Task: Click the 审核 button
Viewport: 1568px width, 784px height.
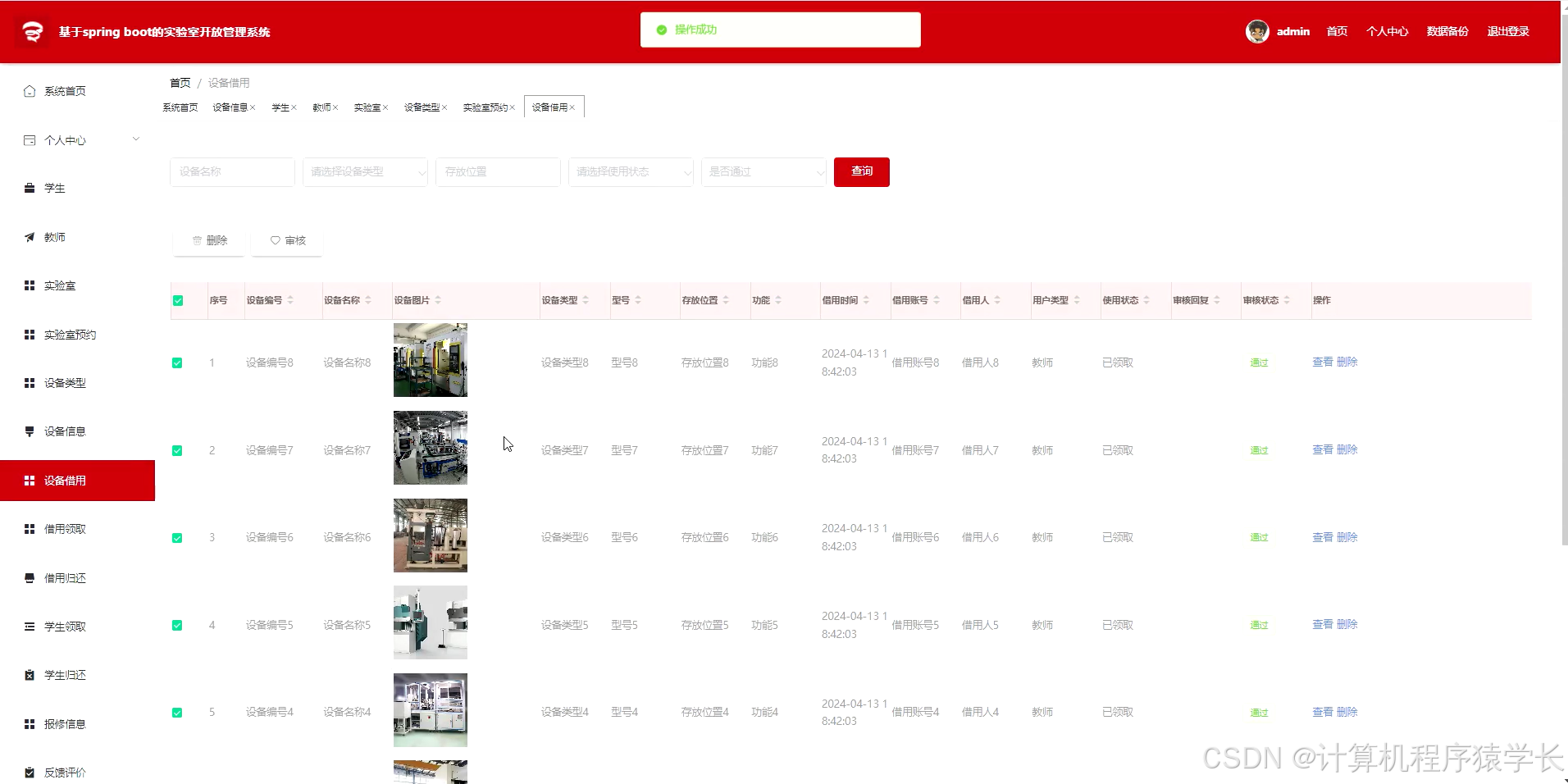Action: click(287, 241)
